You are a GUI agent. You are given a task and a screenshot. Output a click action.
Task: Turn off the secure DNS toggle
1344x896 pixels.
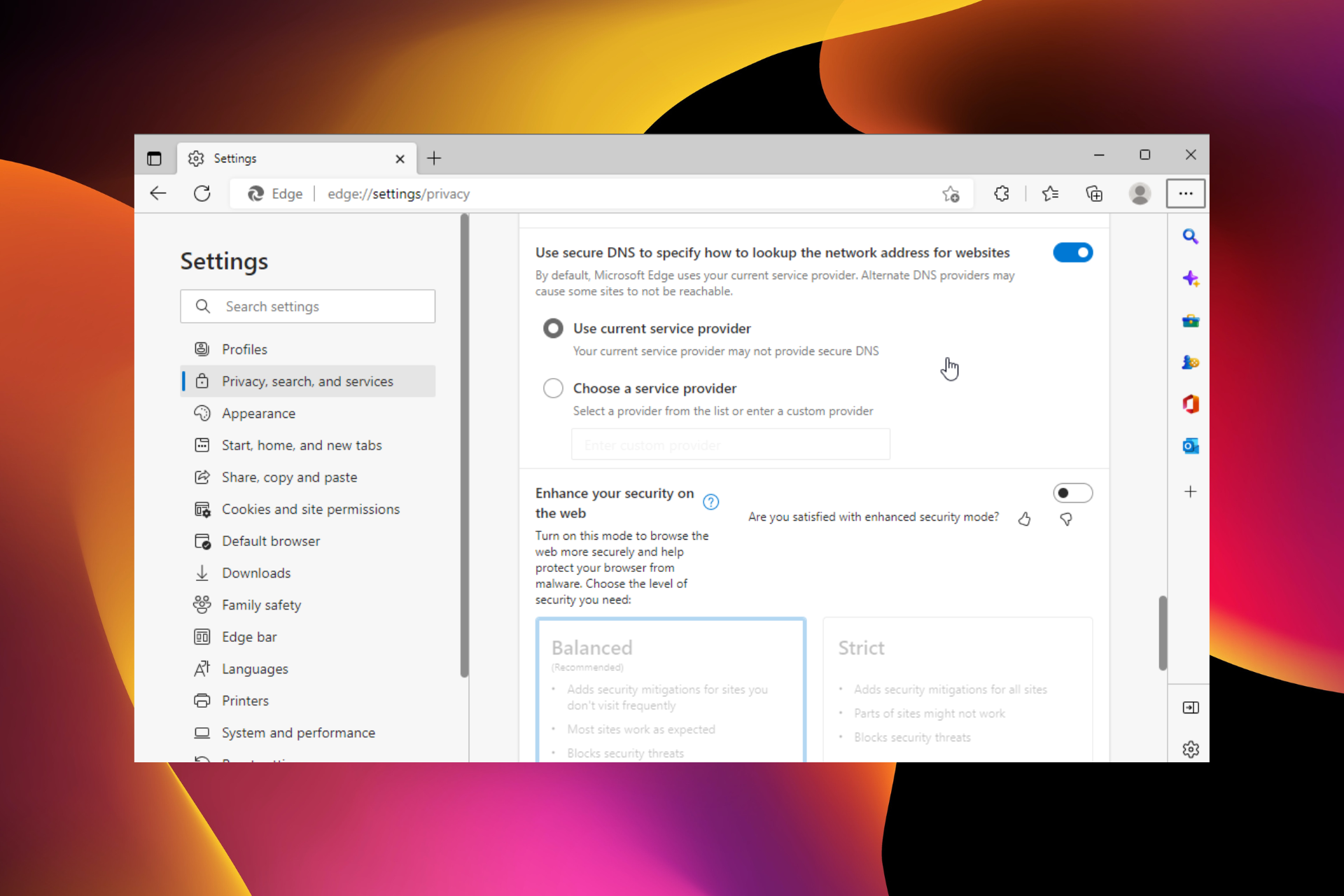[1072, 252]
